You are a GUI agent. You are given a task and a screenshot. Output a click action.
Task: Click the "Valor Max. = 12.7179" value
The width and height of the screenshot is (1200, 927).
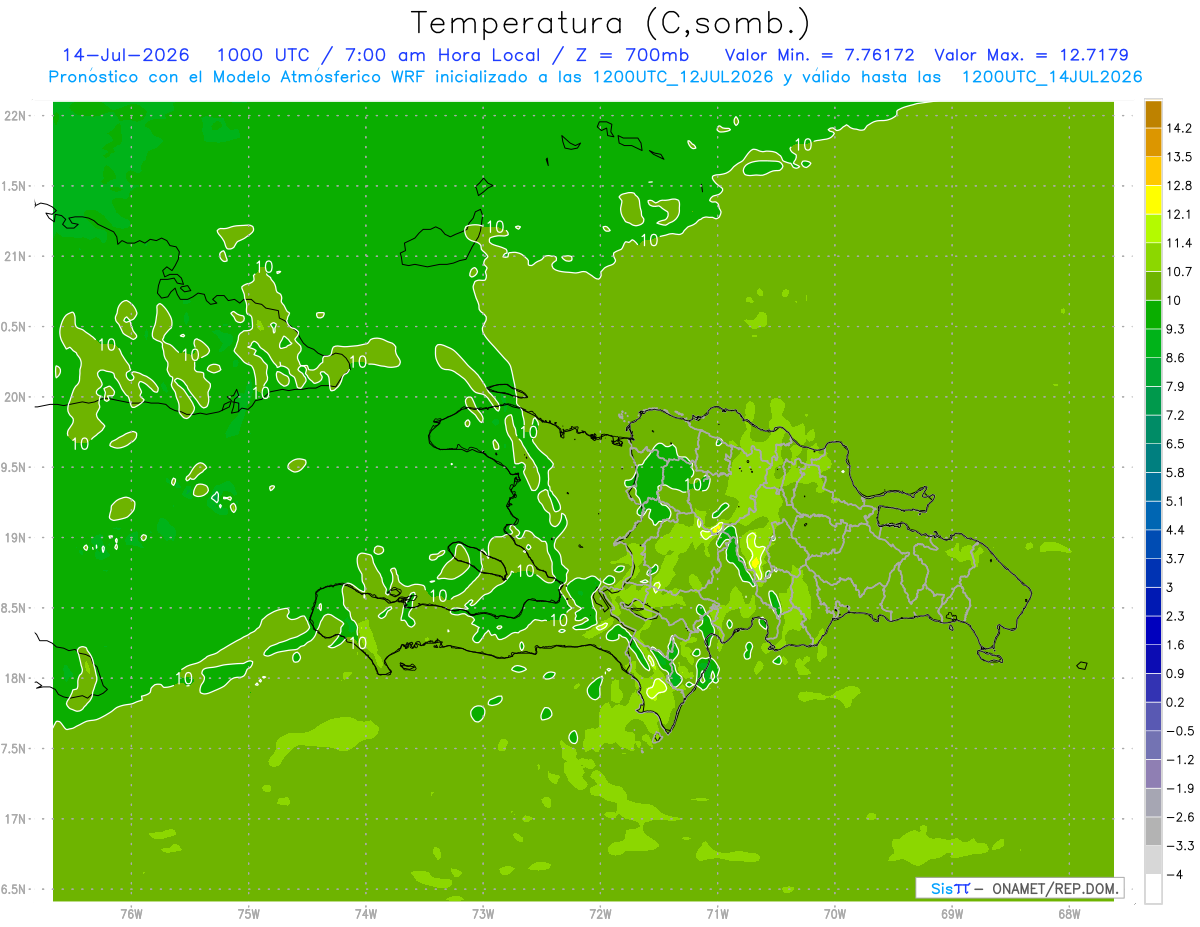coord(1032,55)
